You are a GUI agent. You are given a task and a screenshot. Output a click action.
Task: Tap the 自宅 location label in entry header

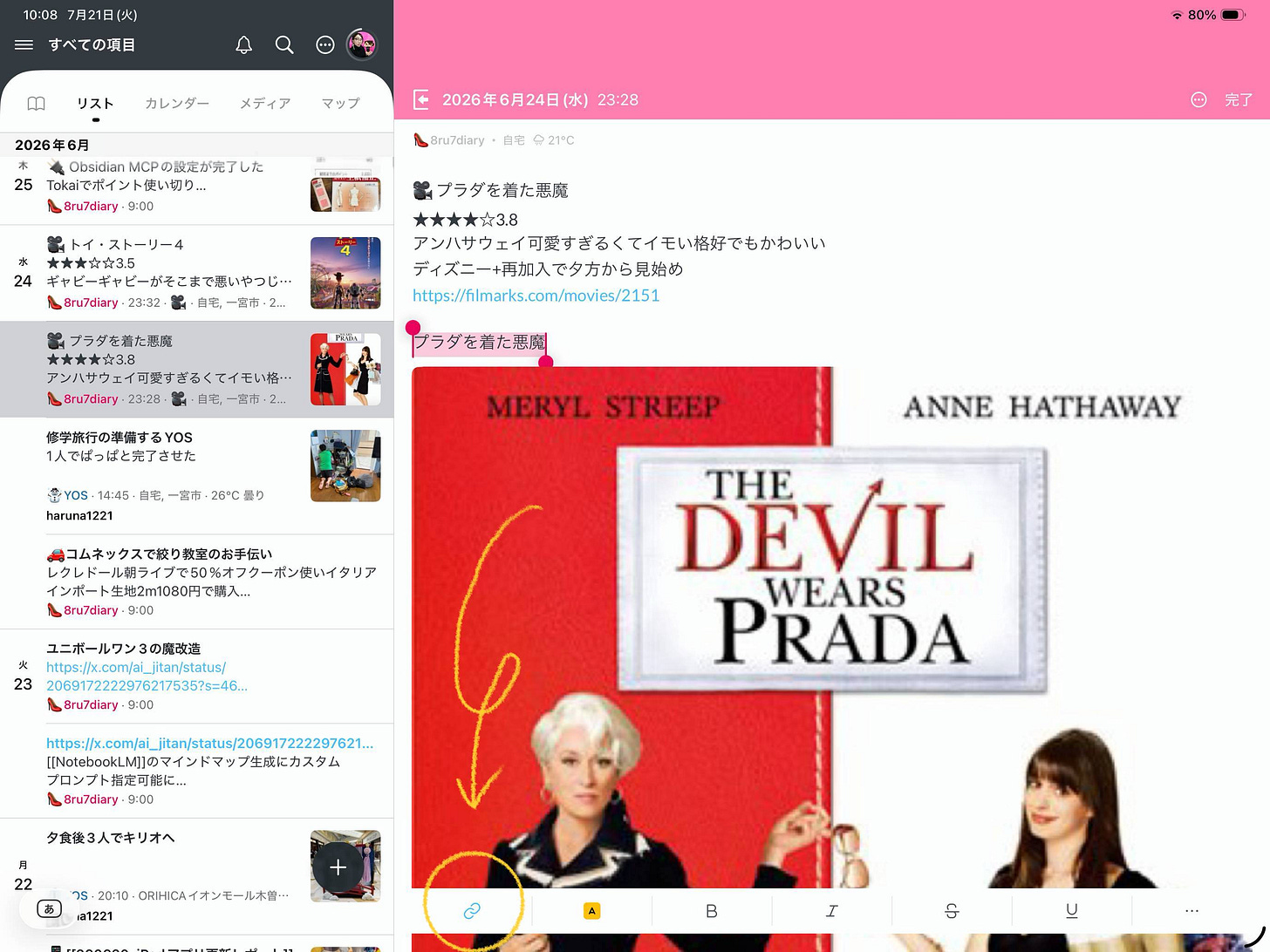click(x=514, y=140)
